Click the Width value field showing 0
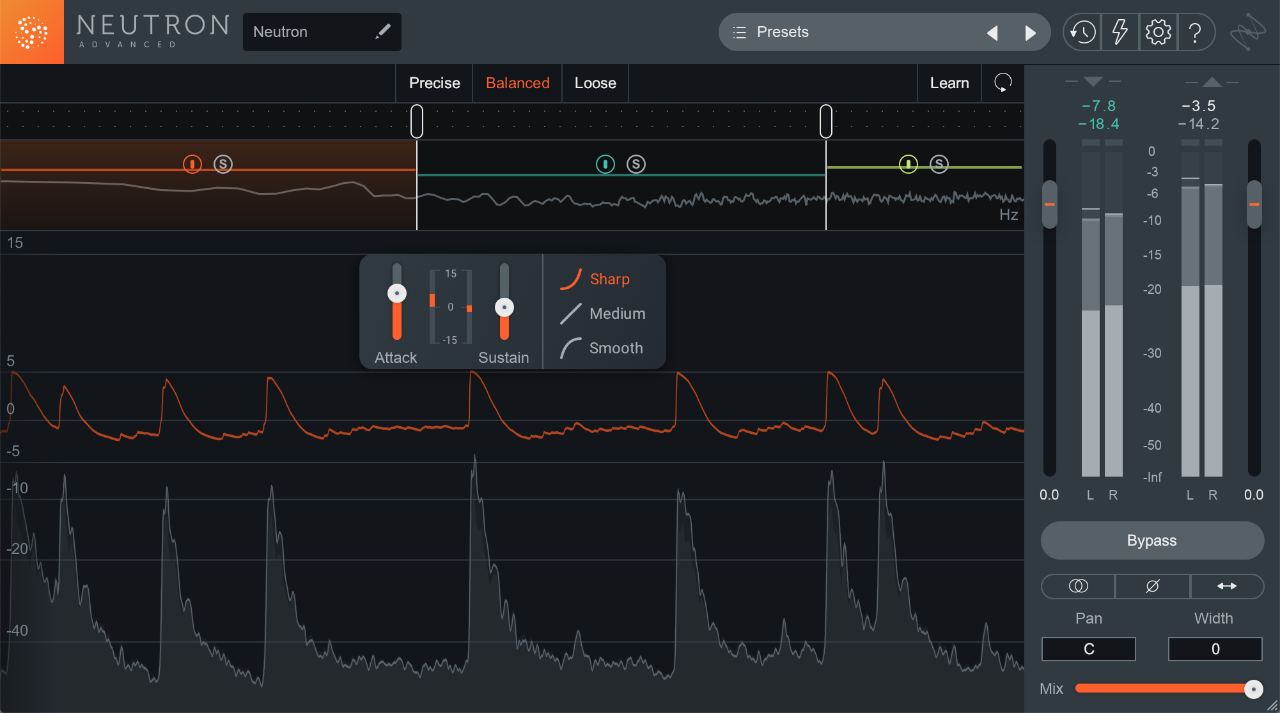The image size is (1280, 713). [1215, 649]
